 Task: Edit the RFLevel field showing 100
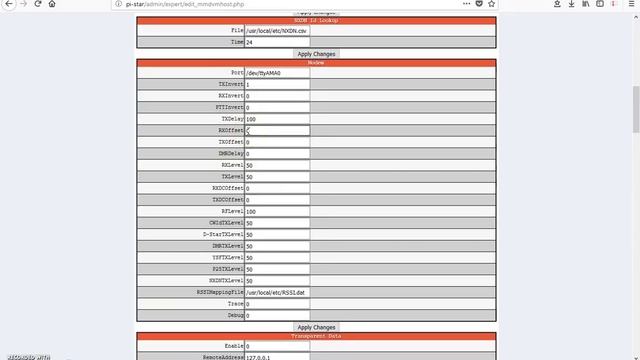(277, 211)
